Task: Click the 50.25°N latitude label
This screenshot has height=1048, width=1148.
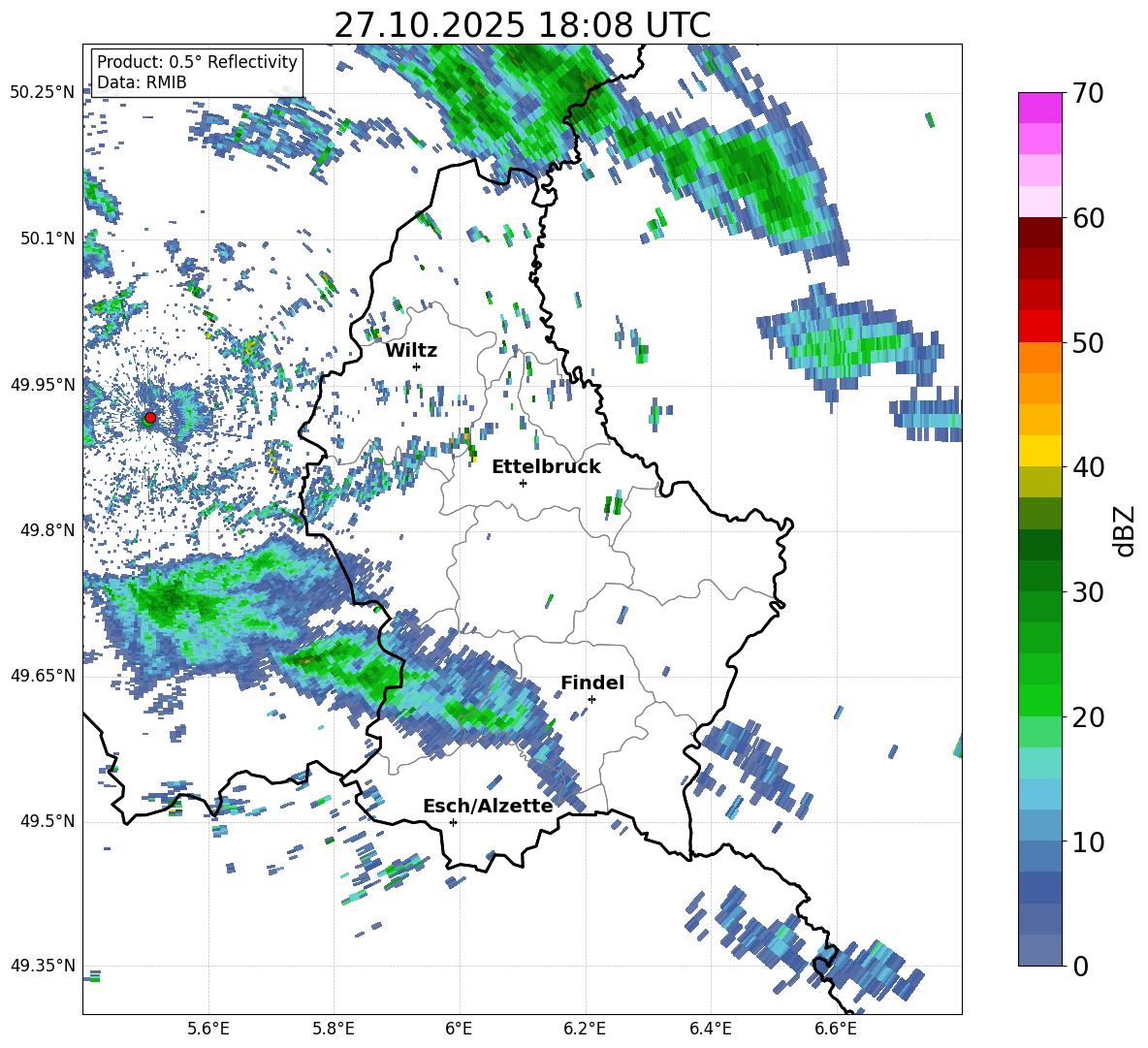Action: pyautogui.click(x=43, y=93)
